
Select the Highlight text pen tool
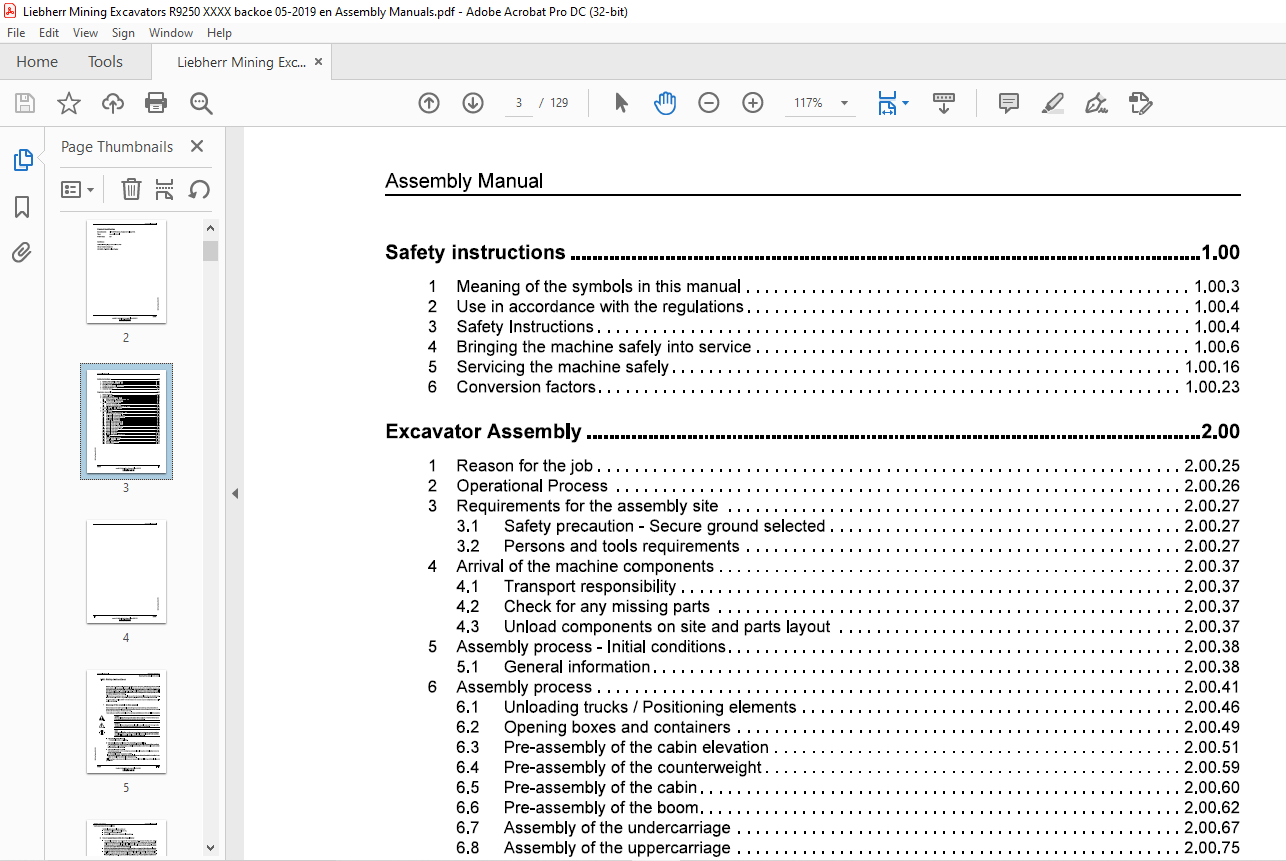pos(1052,103)
